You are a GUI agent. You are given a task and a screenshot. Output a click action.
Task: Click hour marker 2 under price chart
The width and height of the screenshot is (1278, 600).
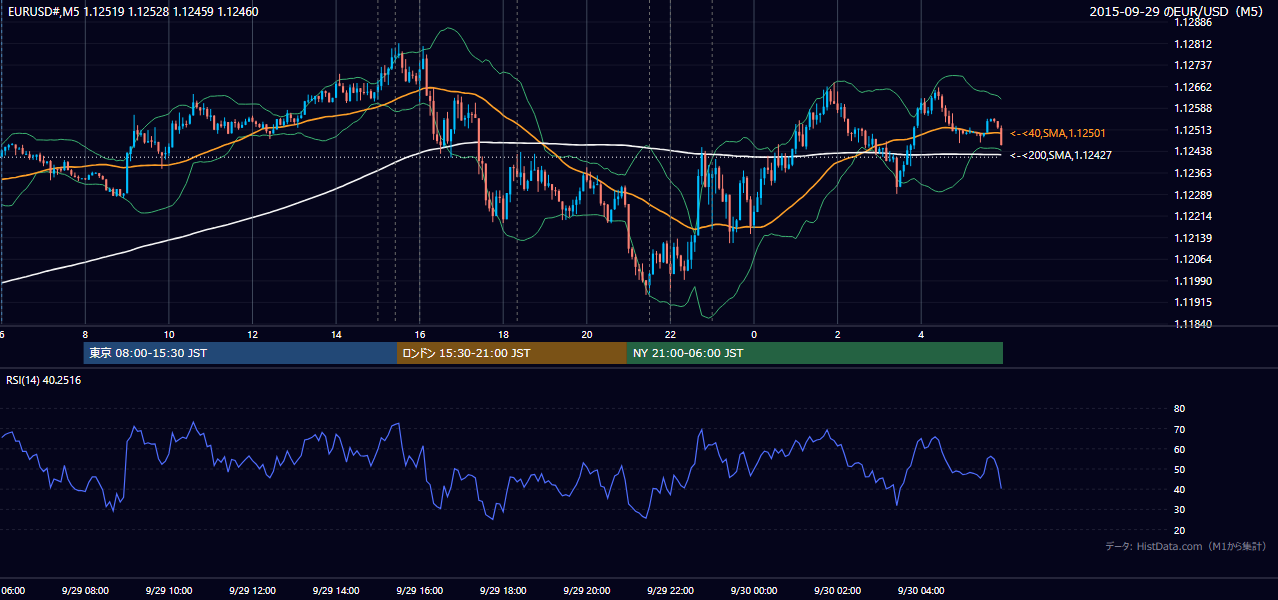click(838, 334)
